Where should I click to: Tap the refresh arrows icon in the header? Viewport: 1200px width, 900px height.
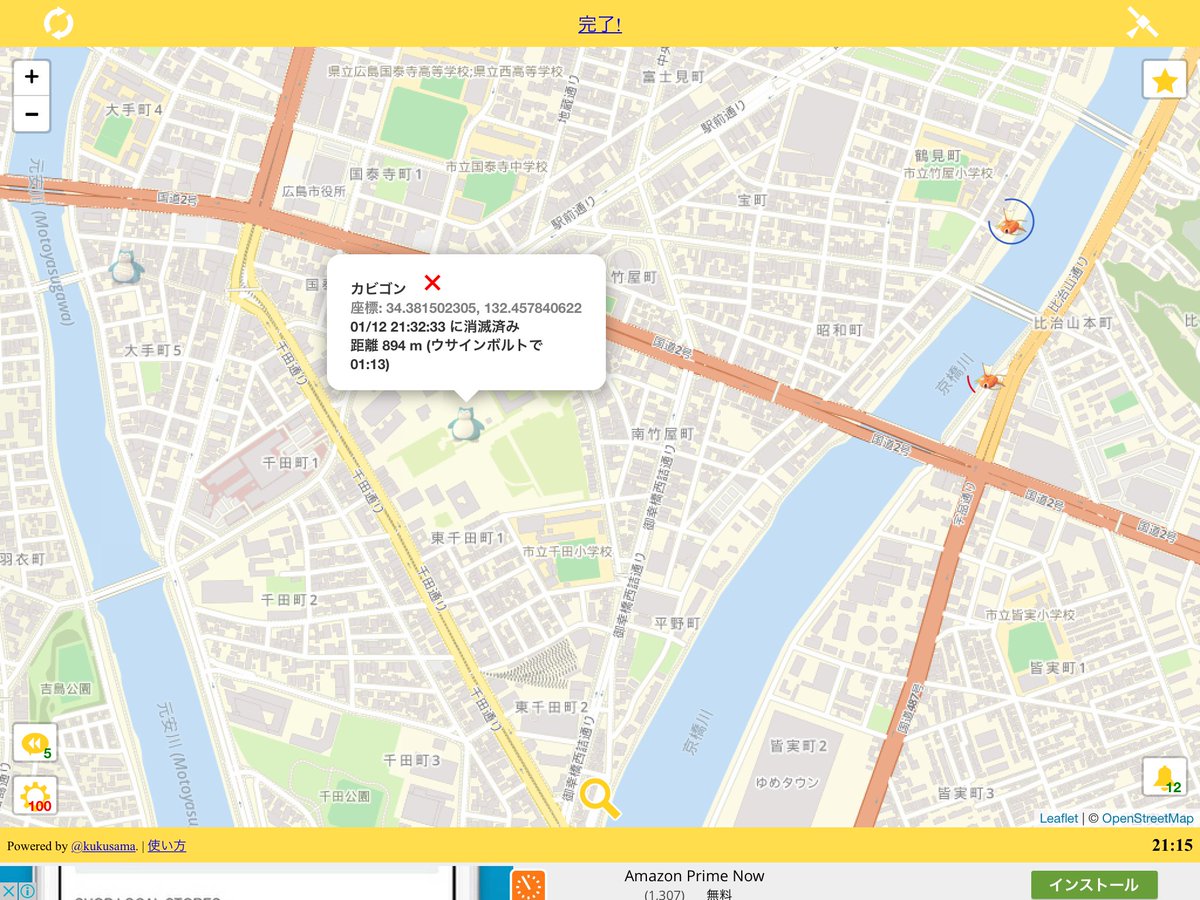pos(58,23)
